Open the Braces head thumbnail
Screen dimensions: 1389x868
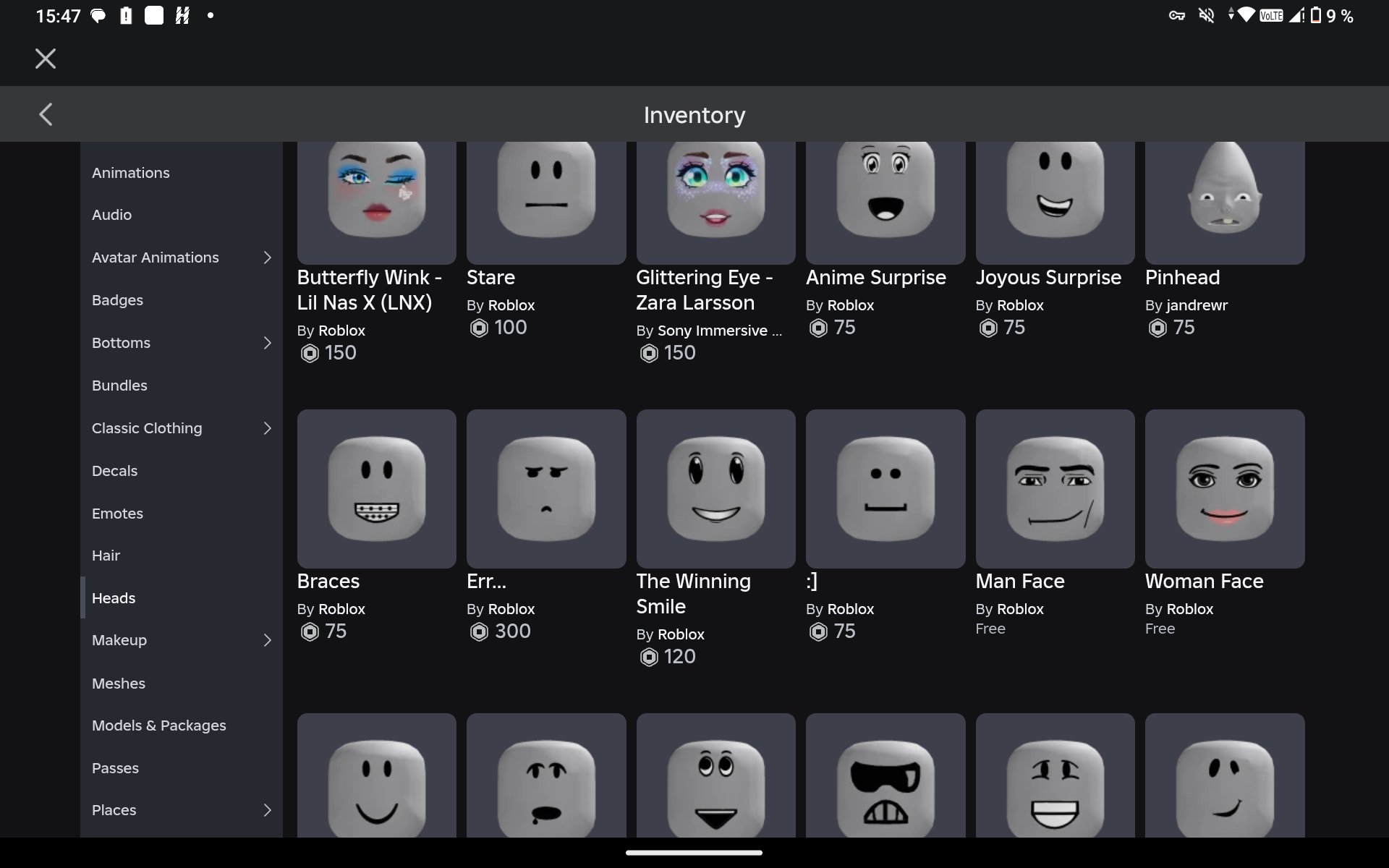click(376, 489)
